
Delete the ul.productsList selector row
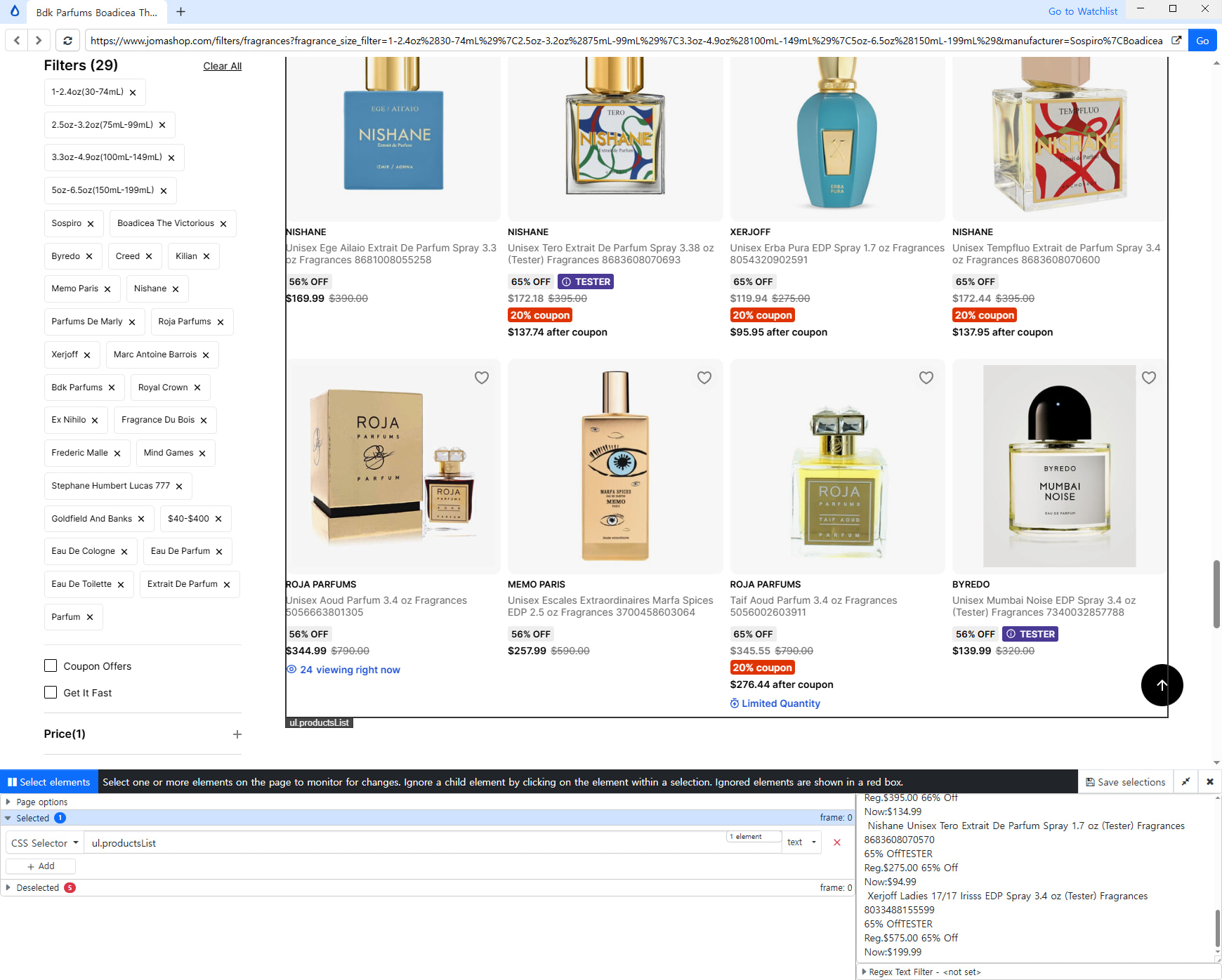[x=837, y=842]
